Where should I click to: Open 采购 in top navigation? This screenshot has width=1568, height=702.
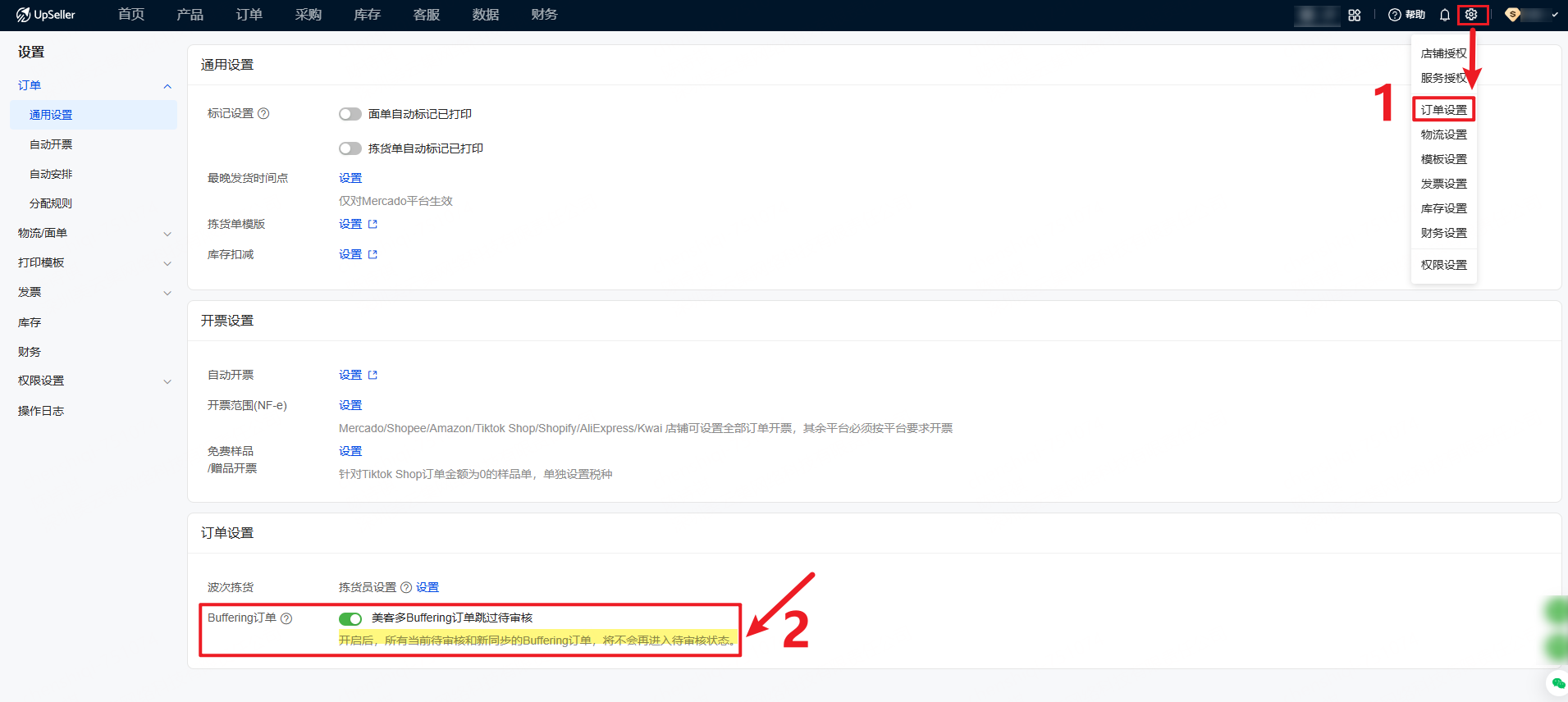309,15
